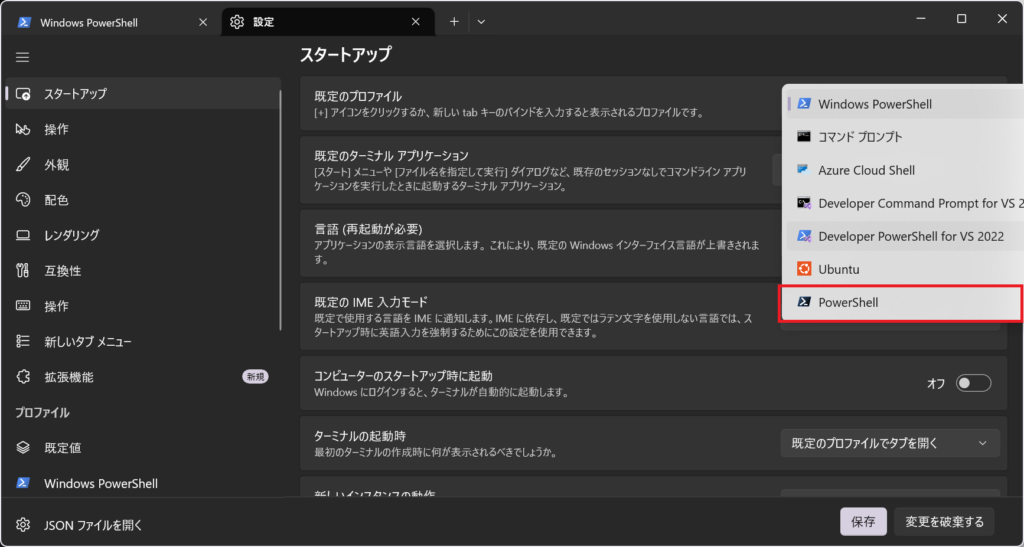Click the keyboard icon next to 操作
This screenshot has height=547, width=1024.
click(x=23, y=305)
